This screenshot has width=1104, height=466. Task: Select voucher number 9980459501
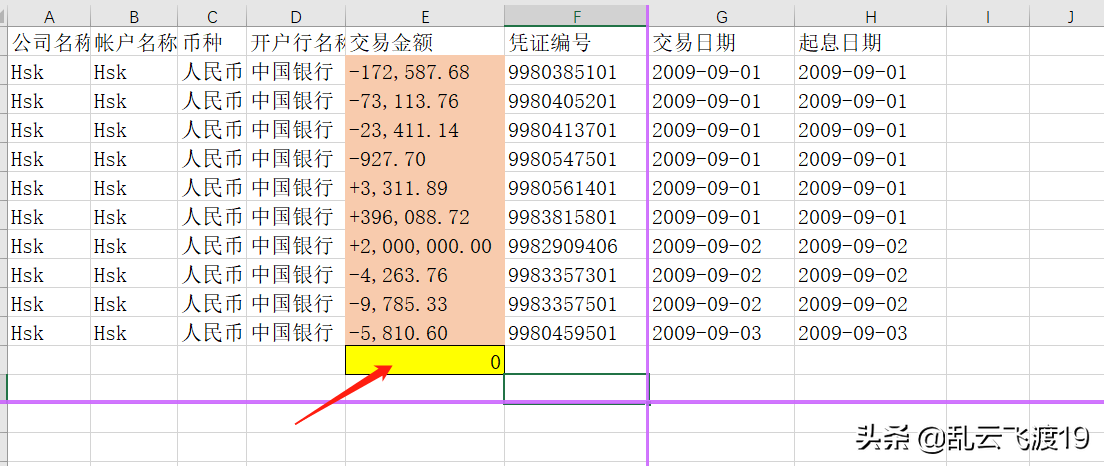pos(577,332)
